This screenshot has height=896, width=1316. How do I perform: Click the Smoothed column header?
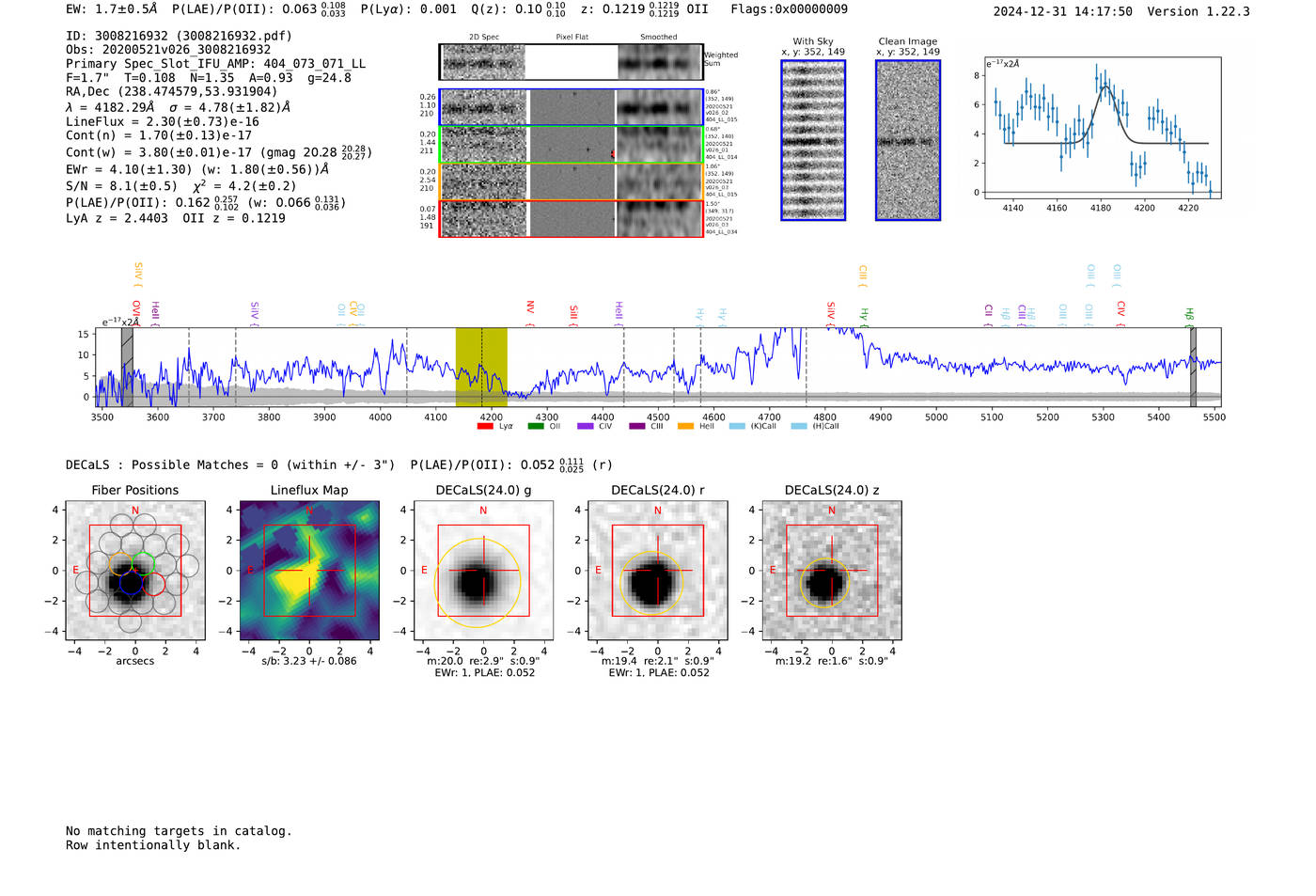pos(659,38)
